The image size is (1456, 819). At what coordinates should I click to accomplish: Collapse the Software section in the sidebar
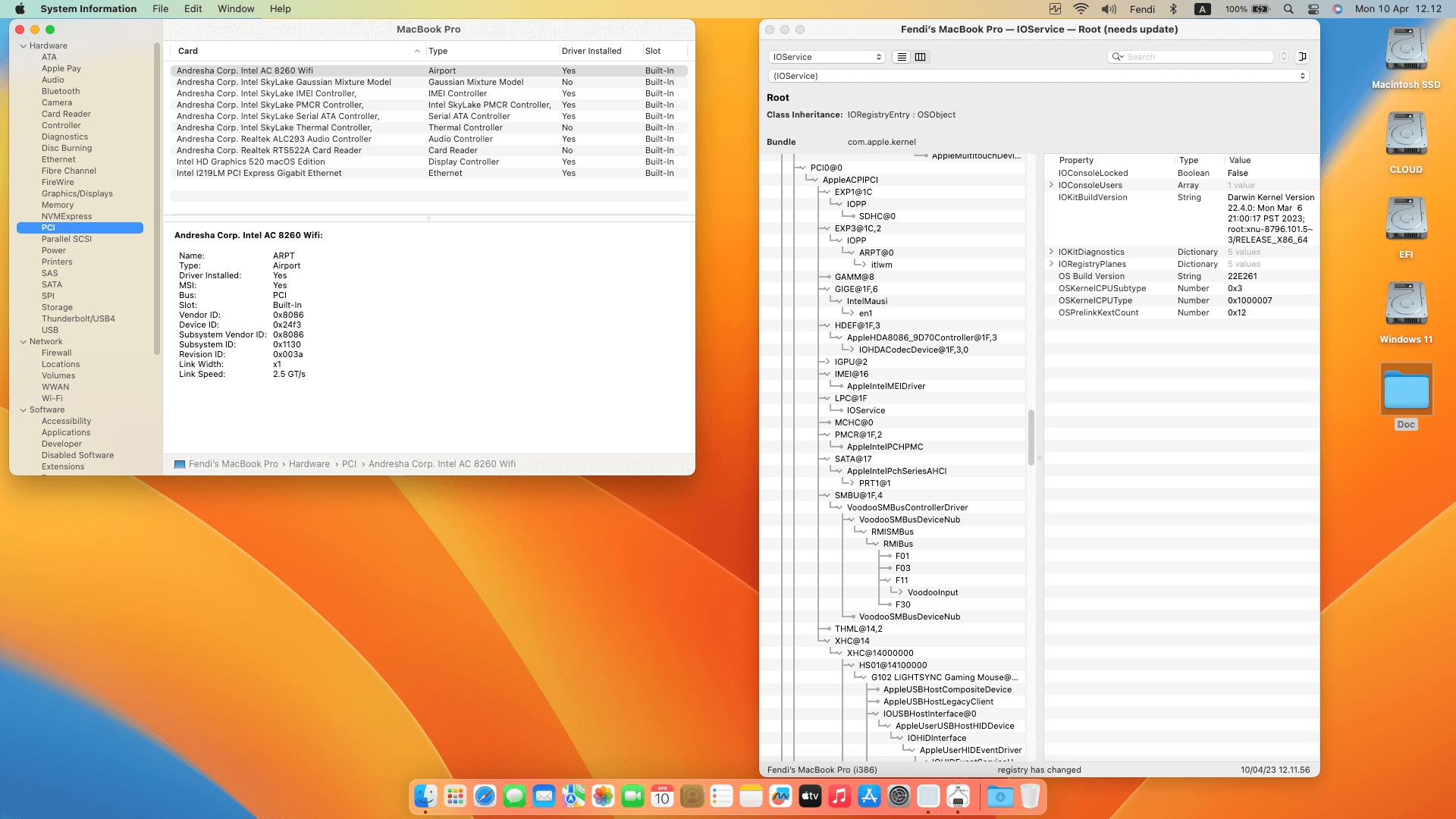(24, 409)
